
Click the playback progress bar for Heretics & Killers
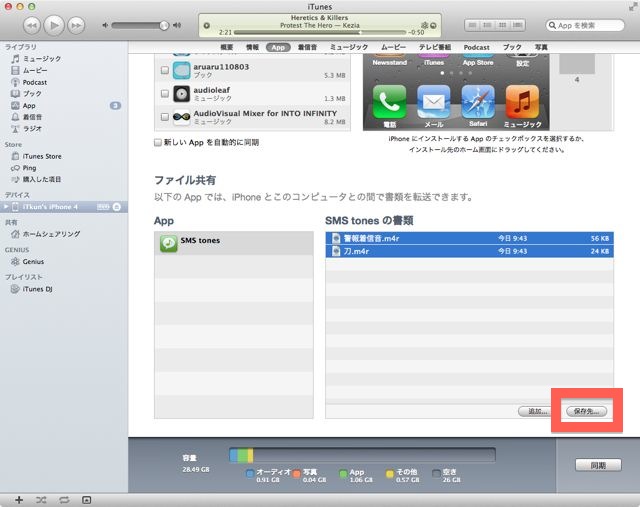(x=320, y=32)
